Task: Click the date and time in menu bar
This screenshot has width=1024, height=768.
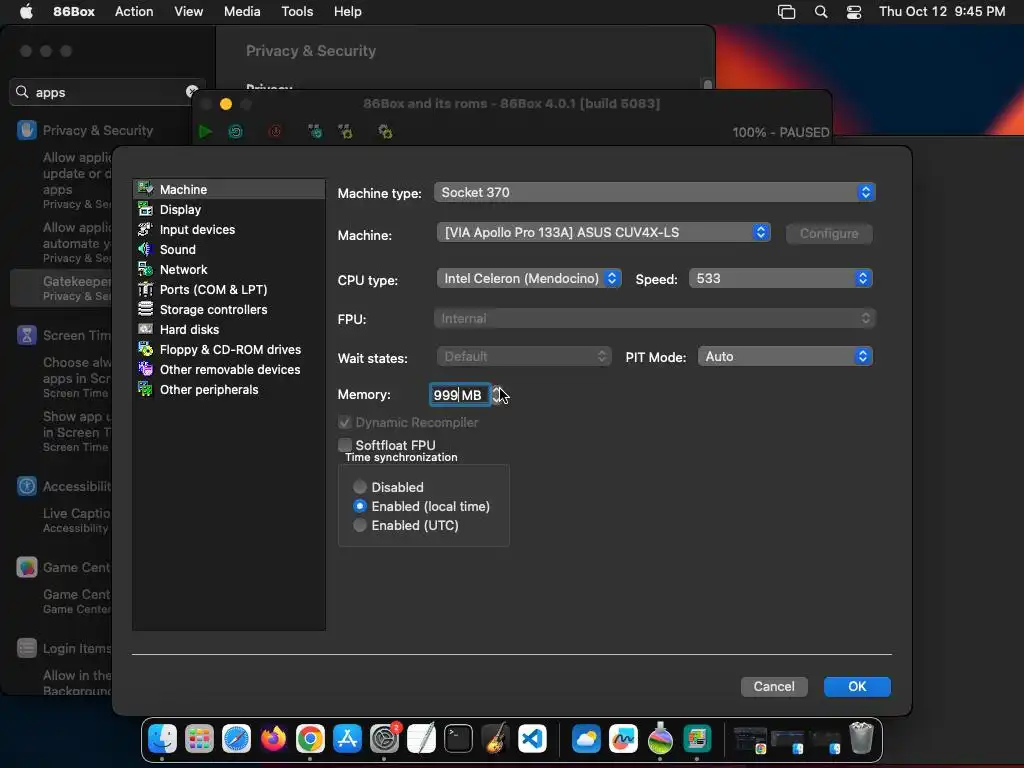Action: (942, 11)
